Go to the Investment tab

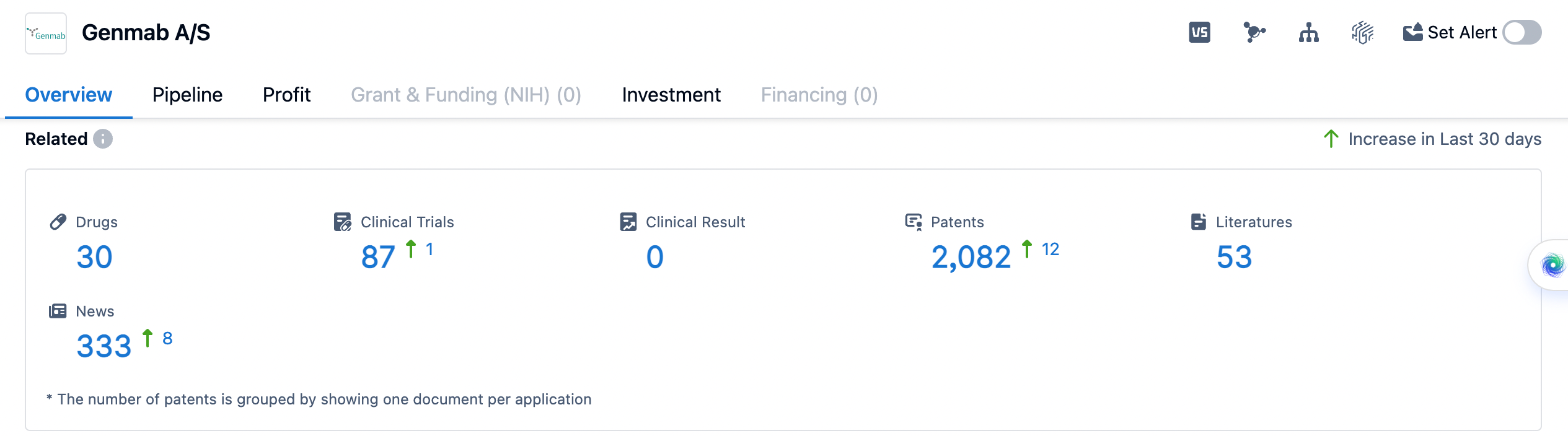(671, 95)
